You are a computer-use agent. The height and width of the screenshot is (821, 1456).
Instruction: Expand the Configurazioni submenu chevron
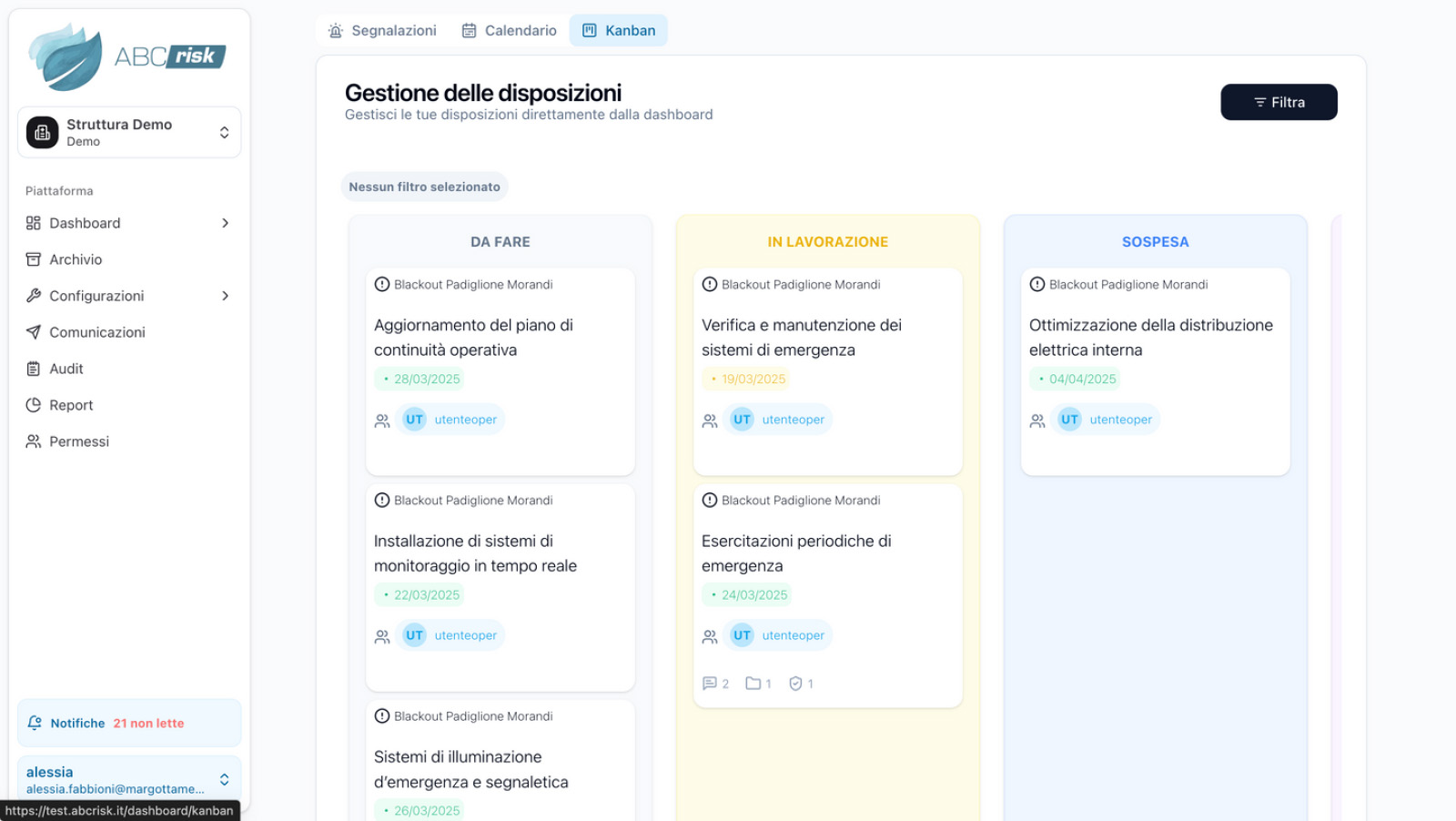[x=225, y=296]
